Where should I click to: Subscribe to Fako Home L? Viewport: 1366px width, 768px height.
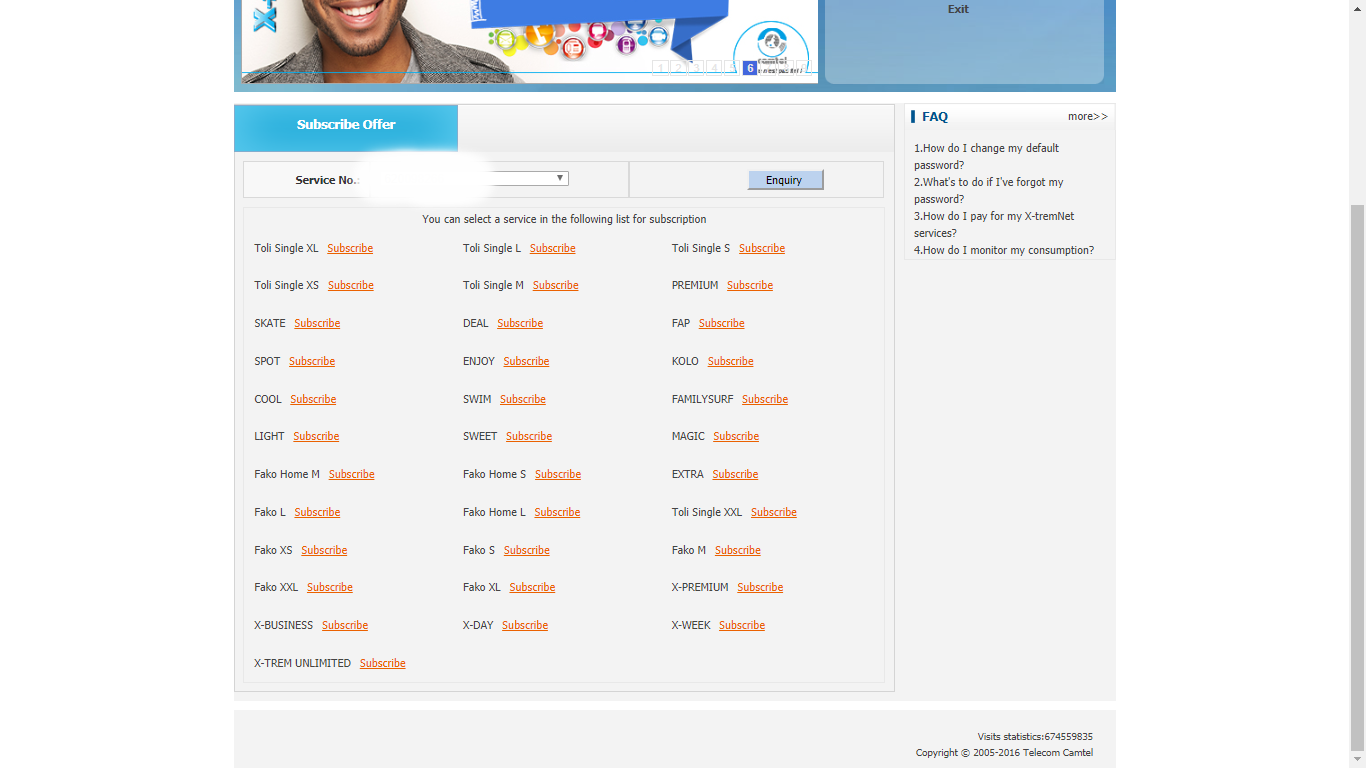click(x=557, y=512)
